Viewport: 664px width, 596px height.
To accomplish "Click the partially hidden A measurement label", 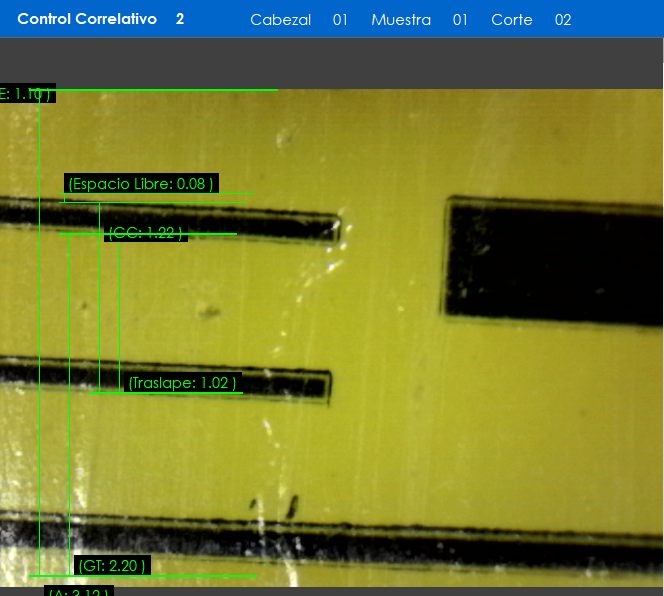I will pos(80,592).
